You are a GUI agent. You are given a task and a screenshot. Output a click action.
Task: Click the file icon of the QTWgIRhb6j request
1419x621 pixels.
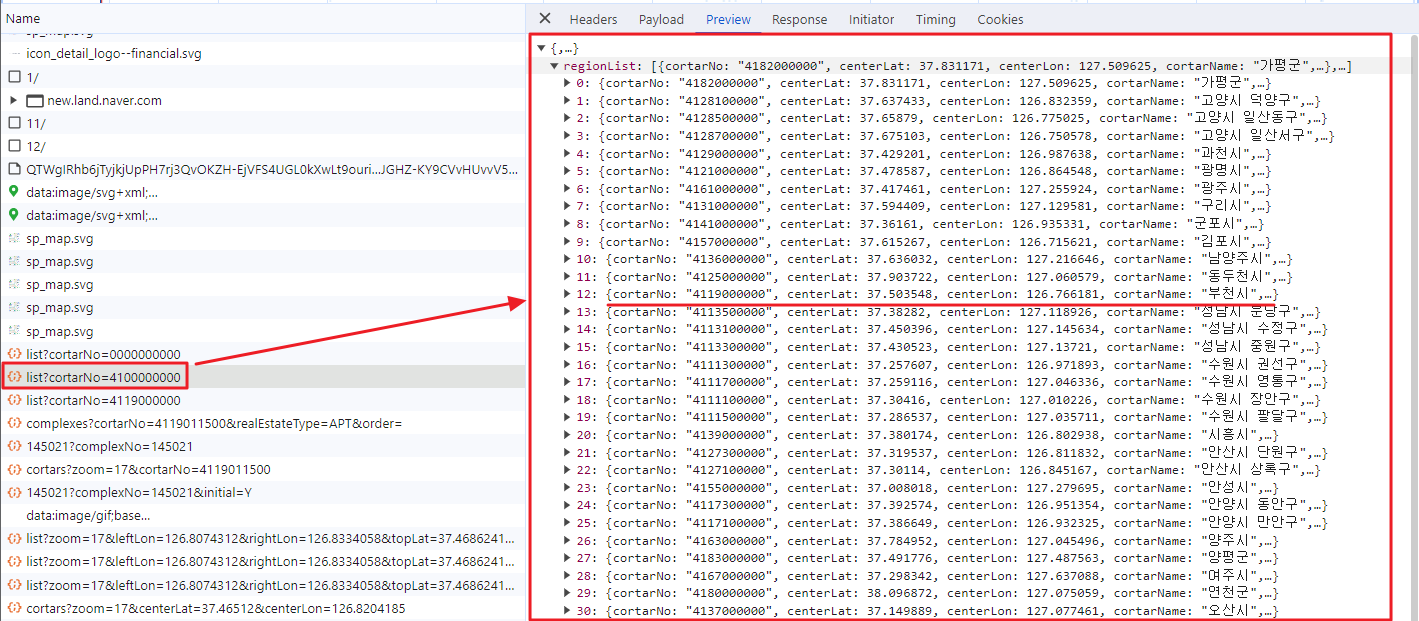pos(14,170)
